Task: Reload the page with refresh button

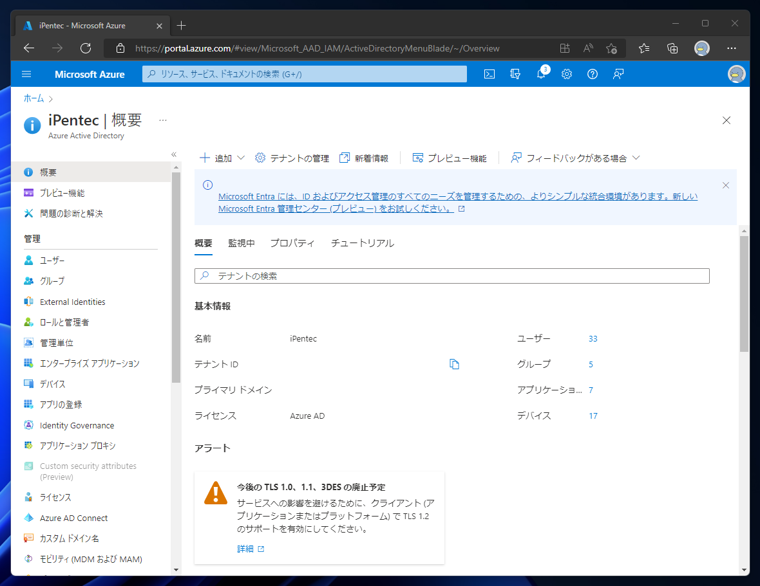Action: pos(86,48)
